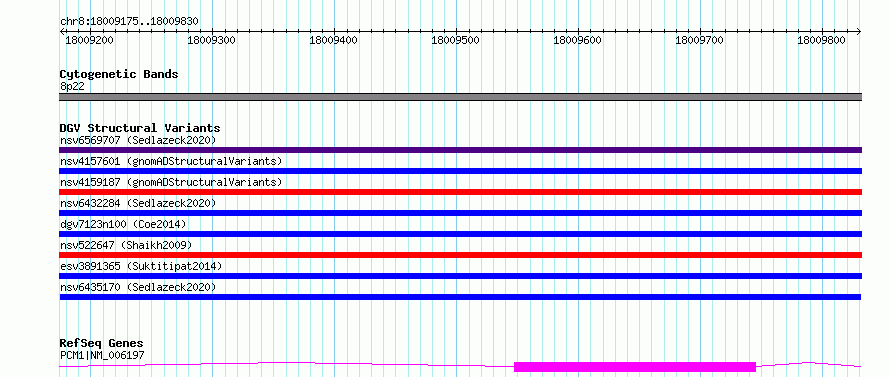Open variant nsv6435170 (Sedlazeck2020) label
The height and width of the screenshot is (377, 890).
[138, 287]
